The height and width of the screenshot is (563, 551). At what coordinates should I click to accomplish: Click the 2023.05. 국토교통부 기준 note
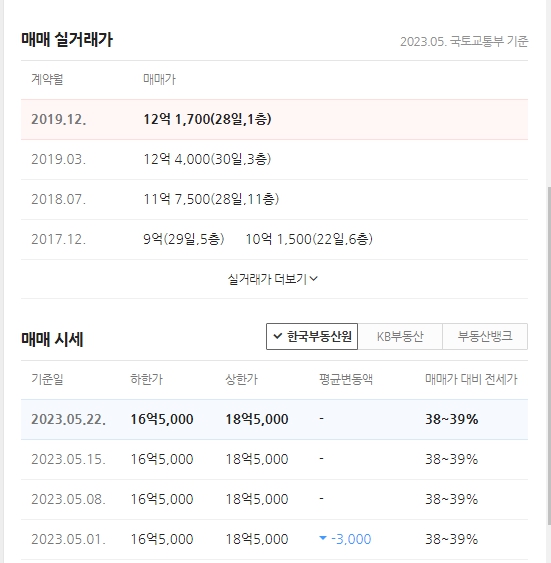click(x=464, y=41)
